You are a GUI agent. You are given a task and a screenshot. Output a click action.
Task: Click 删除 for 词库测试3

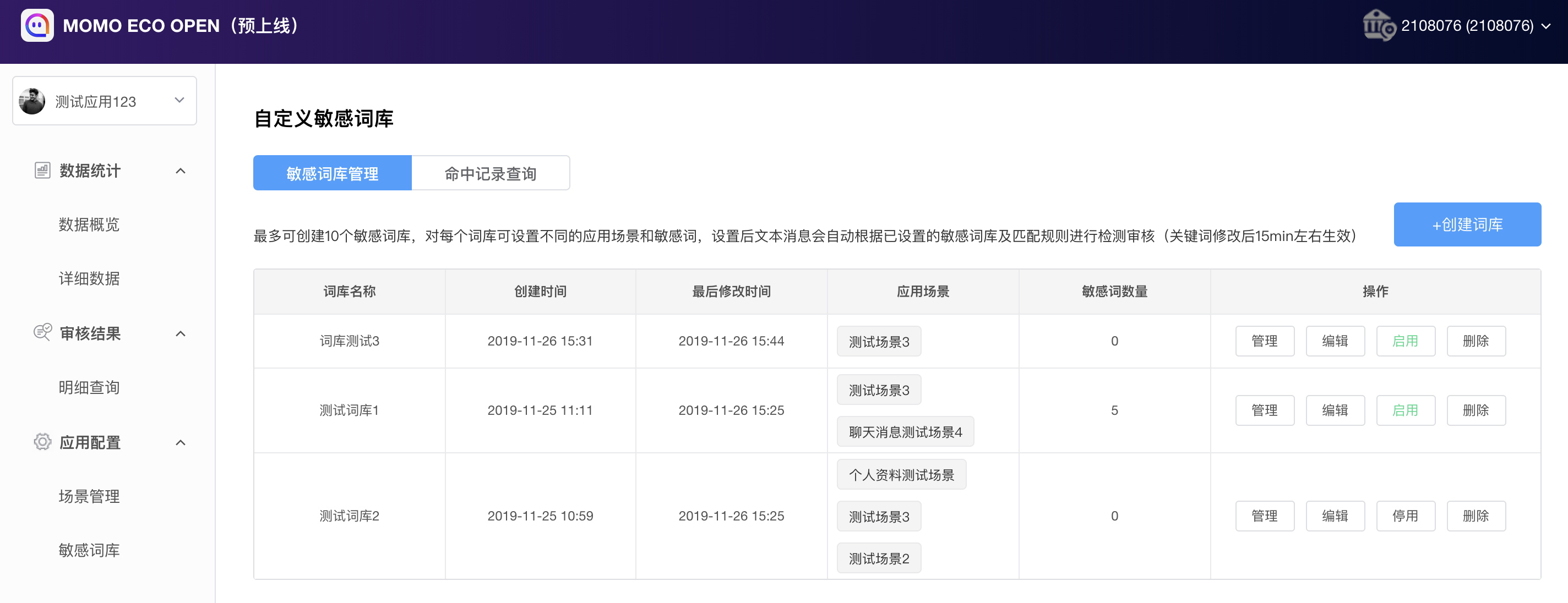click(x=1476, y=341)
